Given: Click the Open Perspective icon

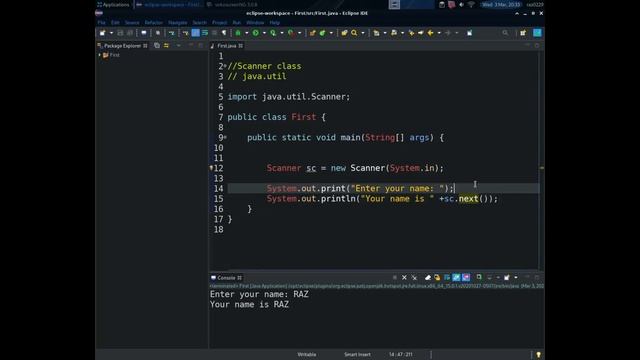Looking at the screenshot, I should (x=523, y=33).
